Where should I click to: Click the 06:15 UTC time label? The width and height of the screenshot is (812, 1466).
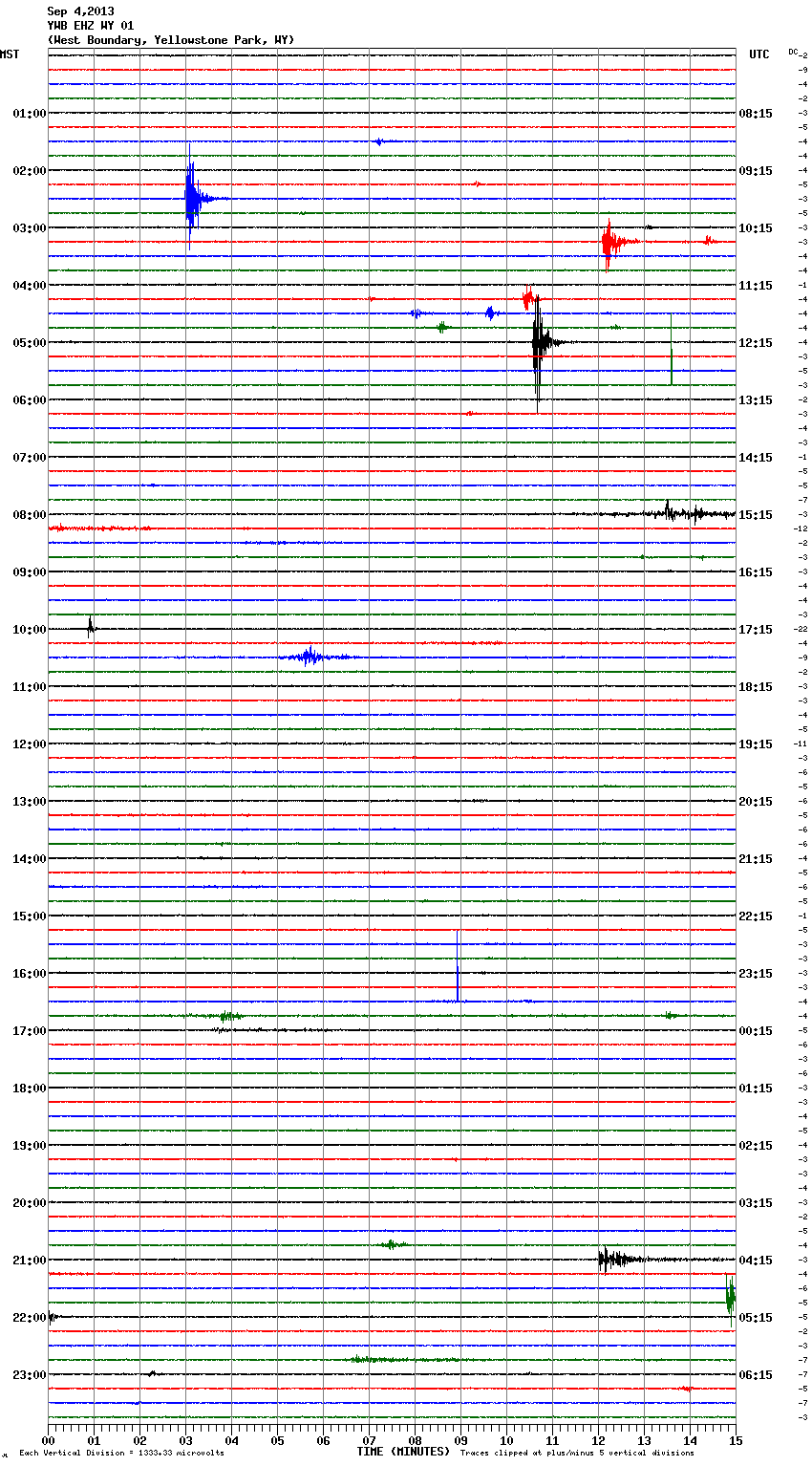pyautogui.click(x=756, y=1374)
